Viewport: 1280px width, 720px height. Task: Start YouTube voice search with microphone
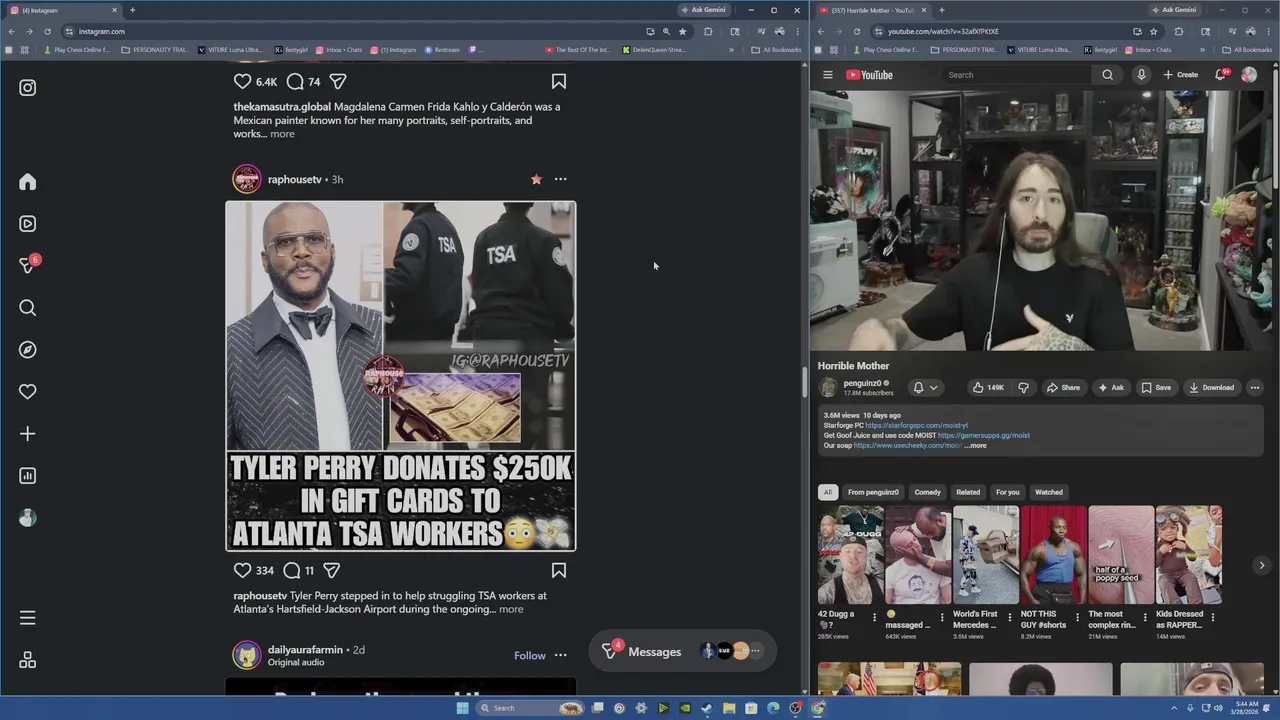(1141, 75)
